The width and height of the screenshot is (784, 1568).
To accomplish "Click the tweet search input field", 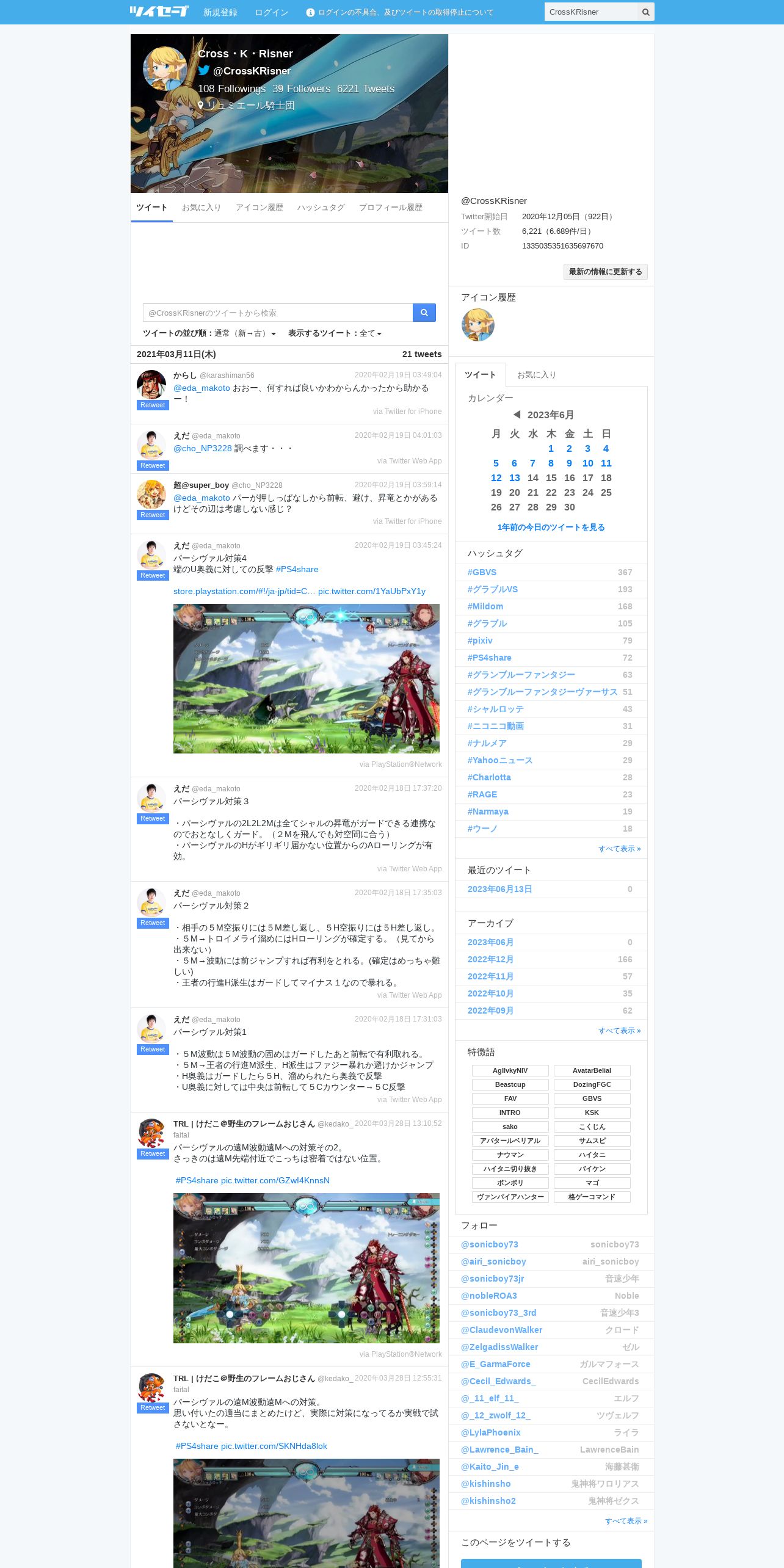I will click(x=278, y=313).
